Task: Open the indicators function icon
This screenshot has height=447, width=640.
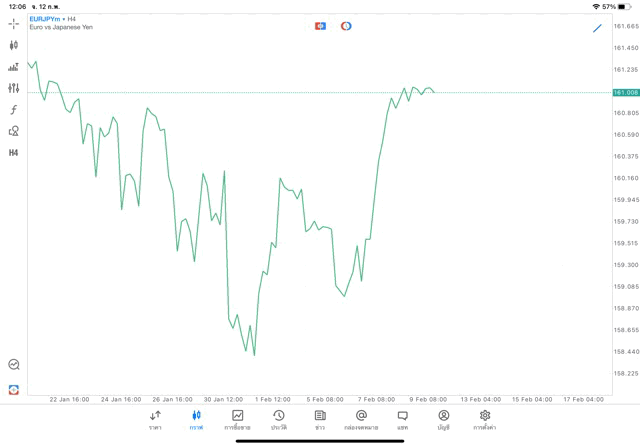Action: pyautogui.click(x=14, y=110)
